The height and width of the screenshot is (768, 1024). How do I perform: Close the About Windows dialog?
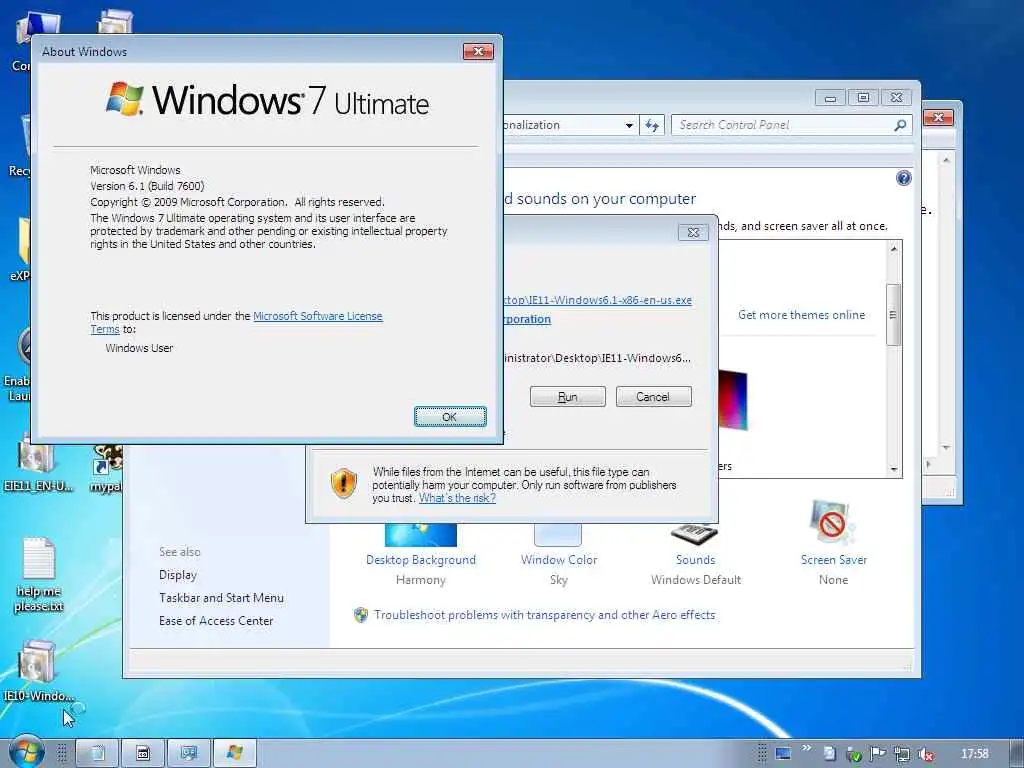click(478, 52)
